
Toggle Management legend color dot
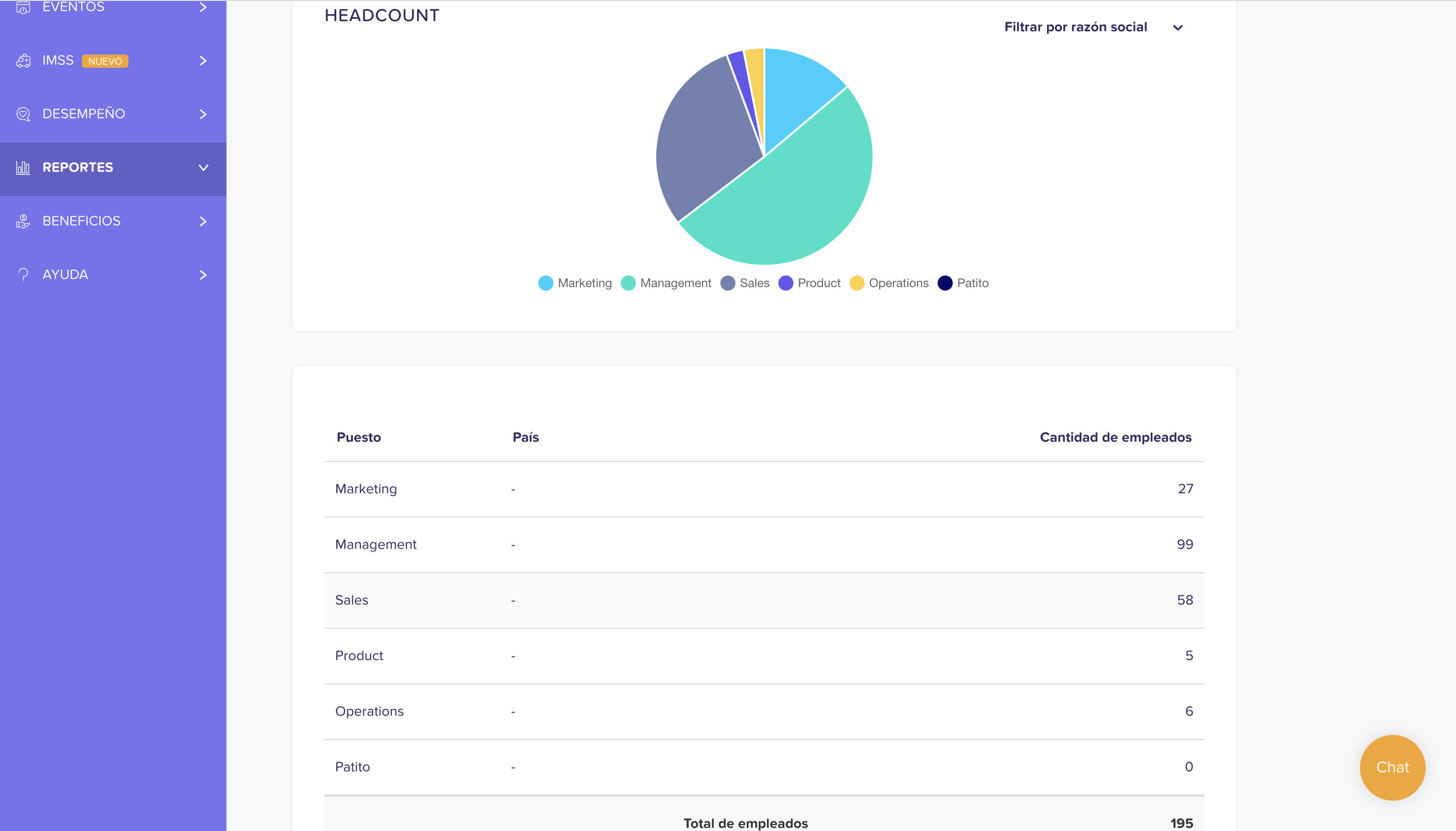pyautogui.click(x=628, y=283)
